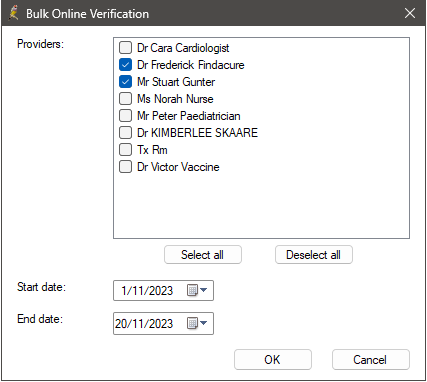427x382 pixels.
Task: Select the 'Dr Cara Cardiologist' provider name
Action: (183, 48)
